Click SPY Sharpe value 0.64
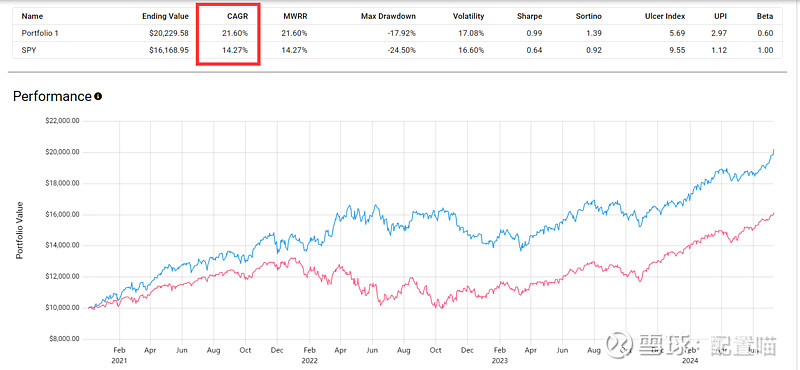The height and width of the screenshot is (370, 800). [x=536, y=50]
